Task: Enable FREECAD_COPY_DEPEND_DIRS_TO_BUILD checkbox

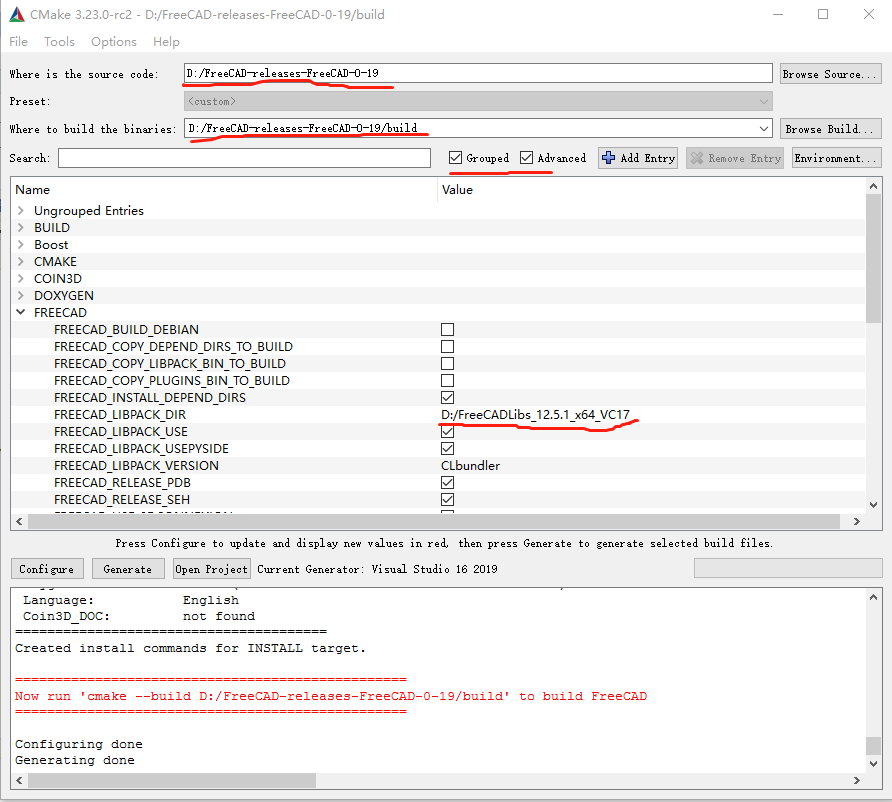Action: click(448, 346)
